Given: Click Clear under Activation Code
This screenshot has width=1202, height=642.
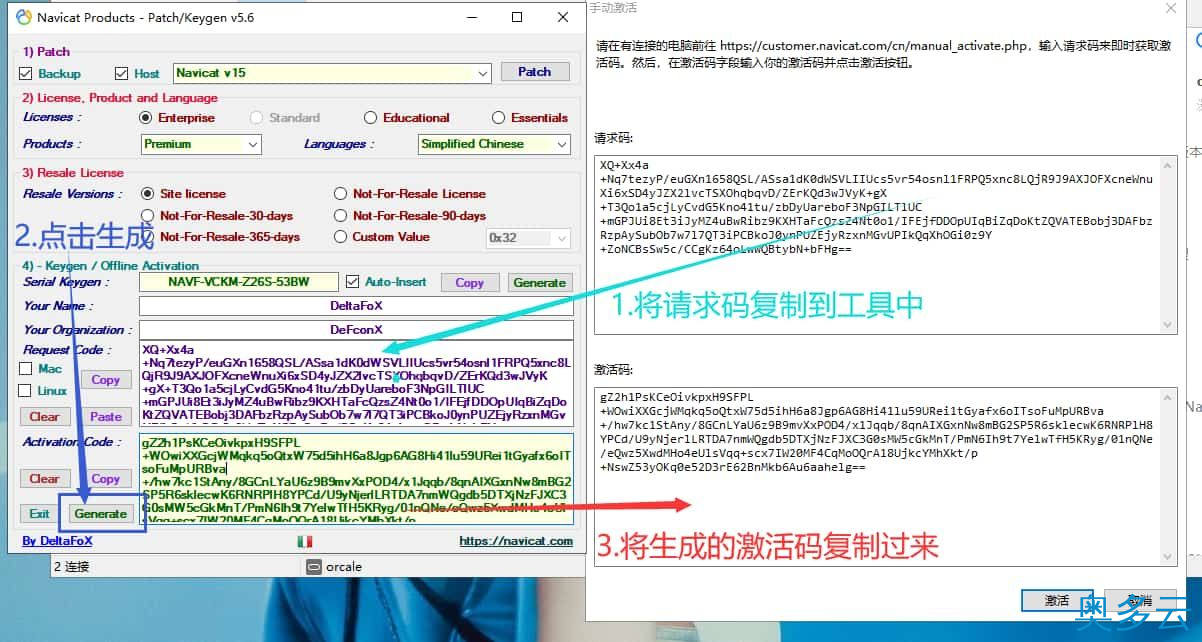Looking at the screenshot, I should pyautogui.click(x=44, y=479).
